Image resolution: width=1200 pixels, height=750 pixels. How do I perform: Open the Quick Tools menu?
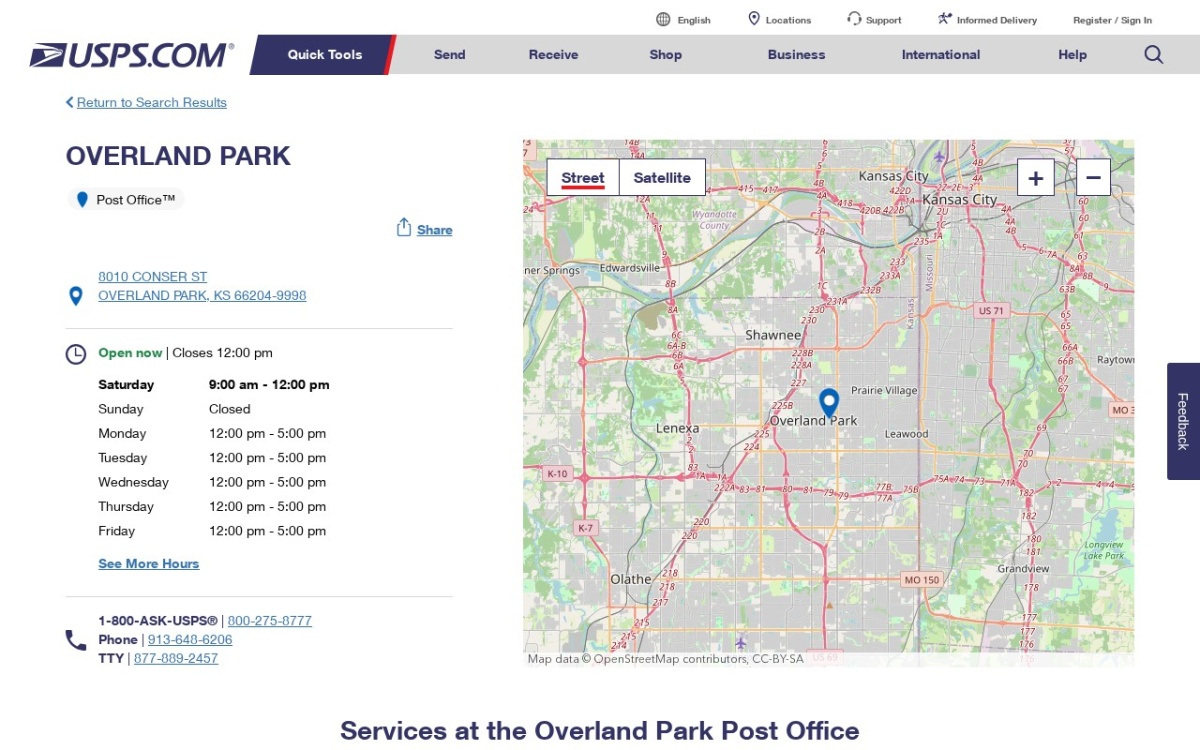[x=325, y=55]
